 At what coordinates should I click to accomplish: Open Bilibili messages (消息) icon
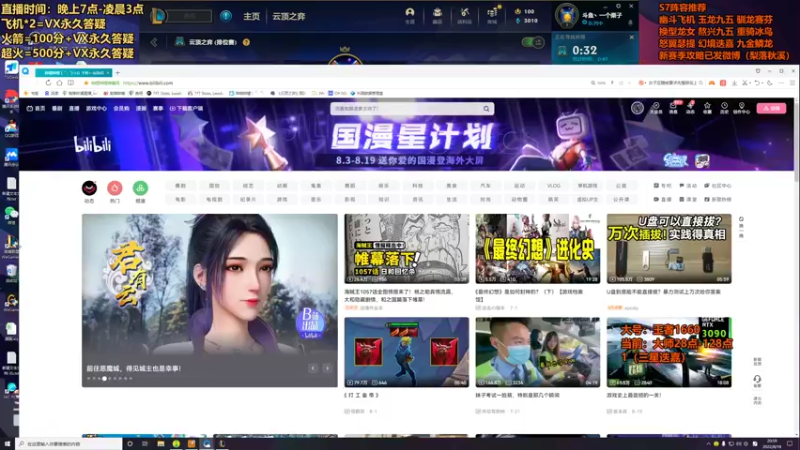click(x=673, y=108)
